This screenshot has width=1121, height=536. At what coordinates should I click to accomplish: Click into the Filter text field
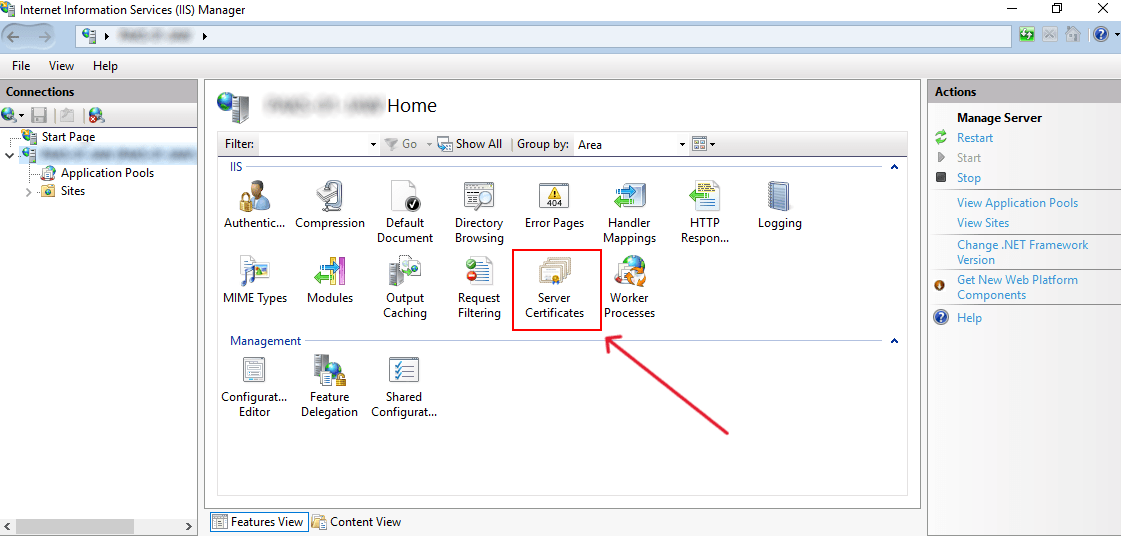[313, 144]
